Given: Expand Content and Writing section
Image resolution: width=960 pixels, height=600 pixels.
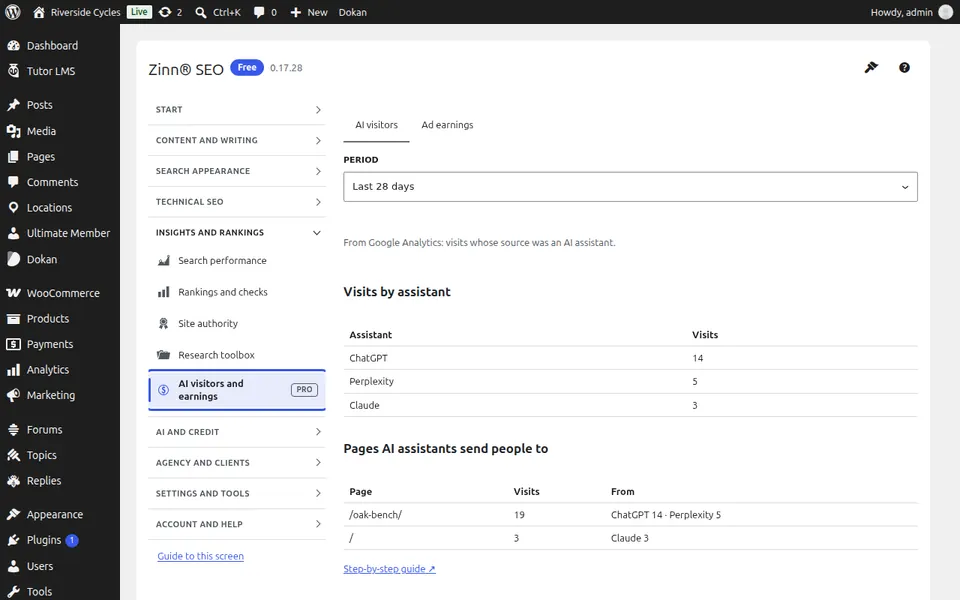Looking at the screenshot, I should click(237, 140).
